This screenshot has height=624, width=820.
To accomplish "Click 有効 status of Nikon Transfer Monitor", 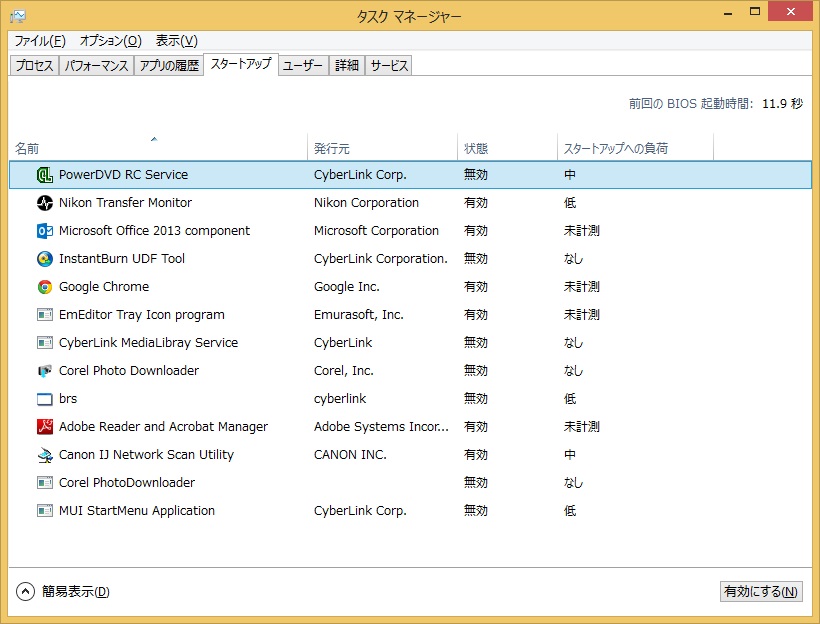I will [x=476, y=202].
